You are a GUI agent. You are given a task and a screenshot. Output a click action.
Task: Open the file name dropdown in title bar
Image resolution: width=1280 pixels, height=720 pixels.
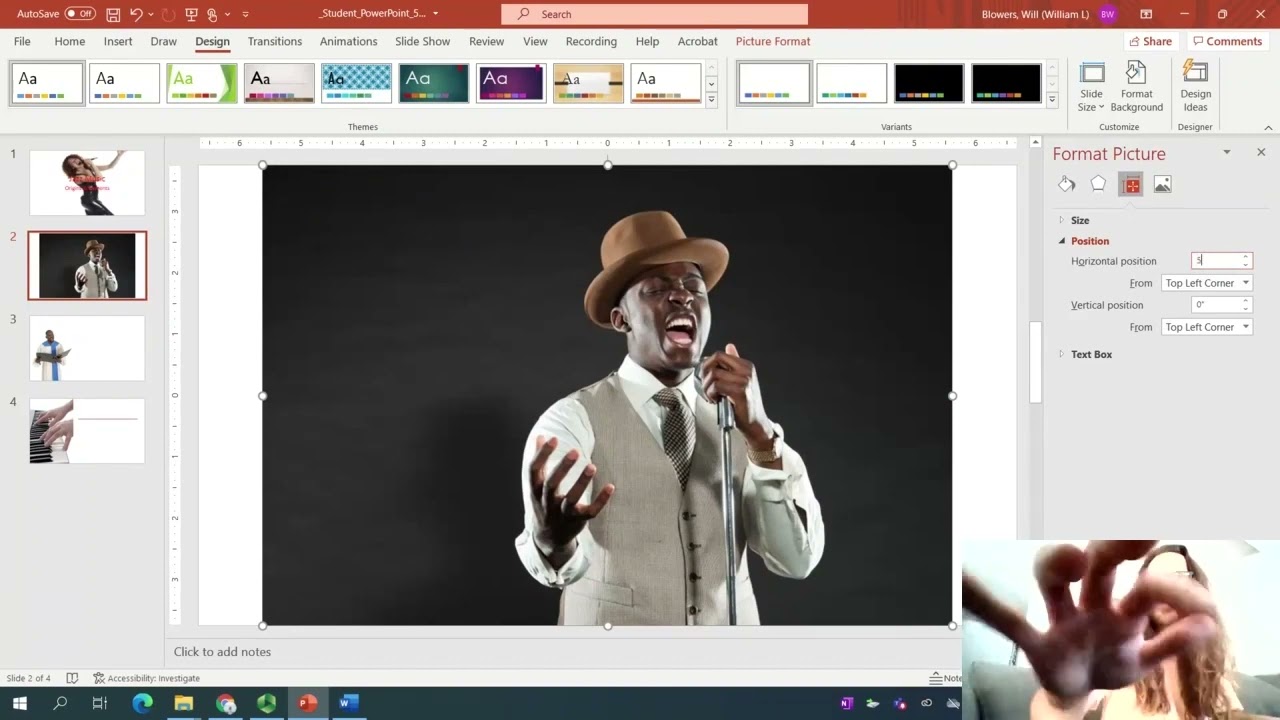click(x=435, y=14)
